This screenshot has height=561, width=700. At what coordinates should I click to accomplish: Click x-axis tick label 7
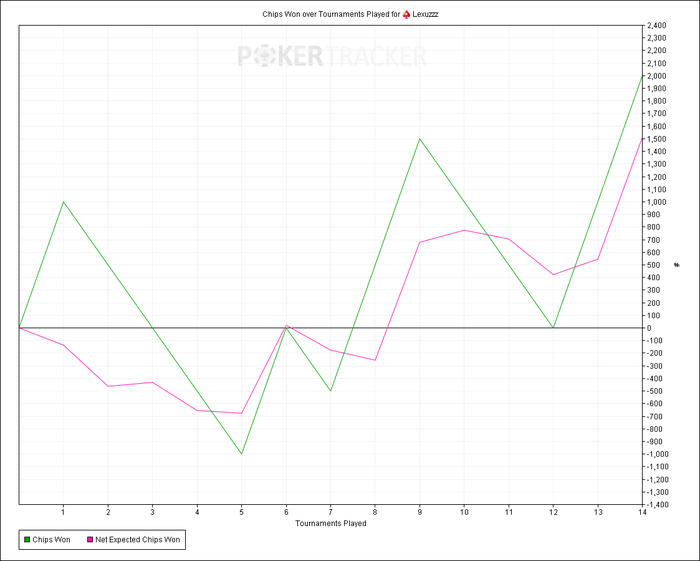[x=330, y=512]
